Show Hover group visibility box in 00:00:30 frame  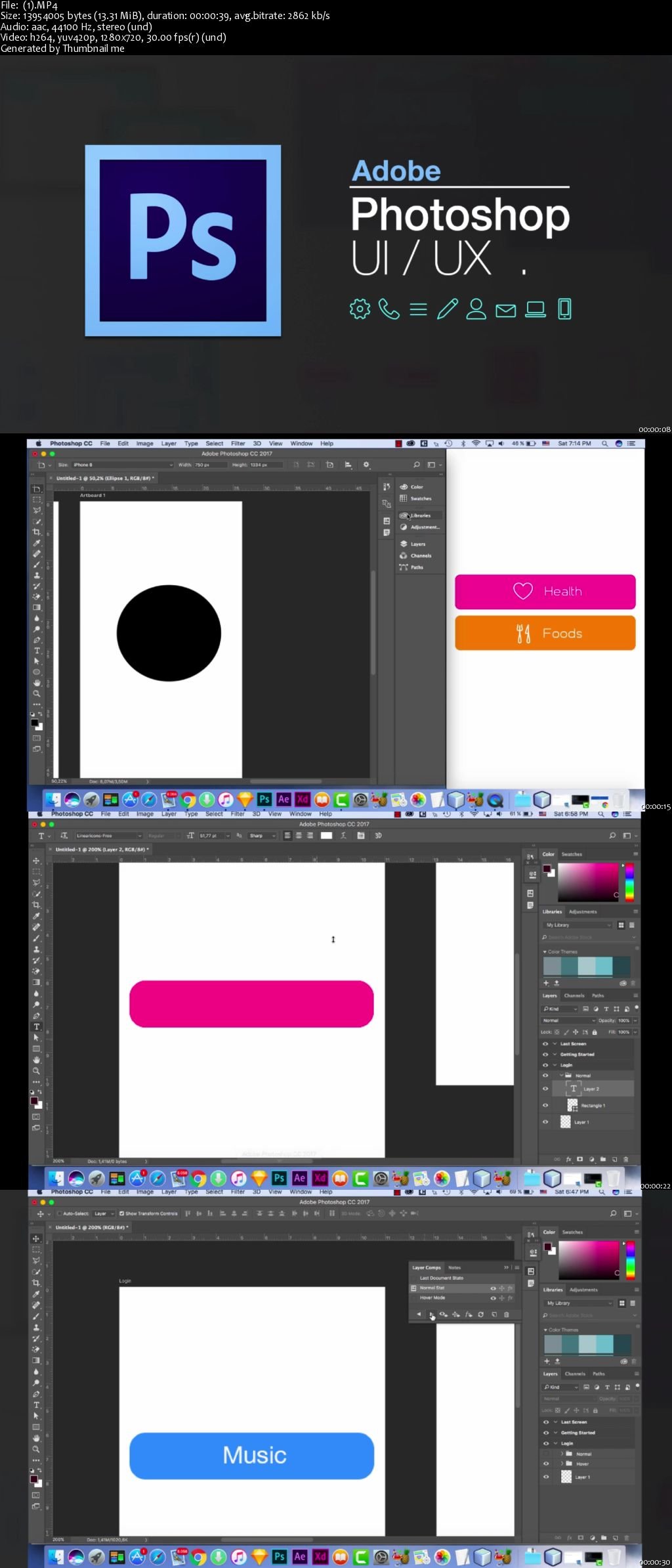point(546,1464)
